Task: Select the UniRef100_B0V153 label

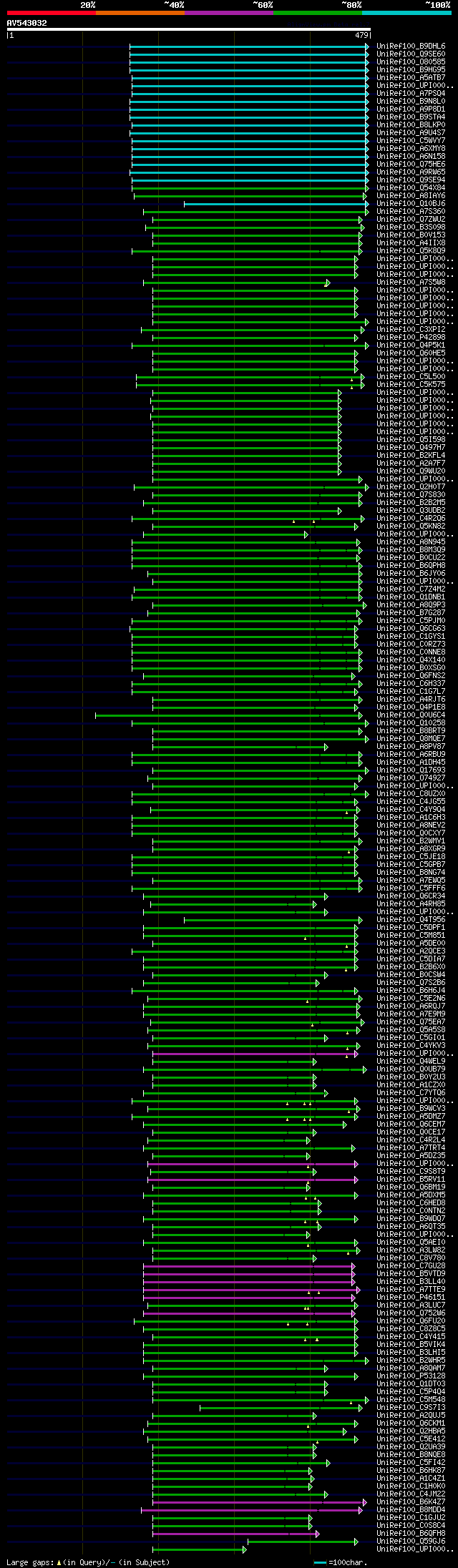Action: [x=411, y=235]
